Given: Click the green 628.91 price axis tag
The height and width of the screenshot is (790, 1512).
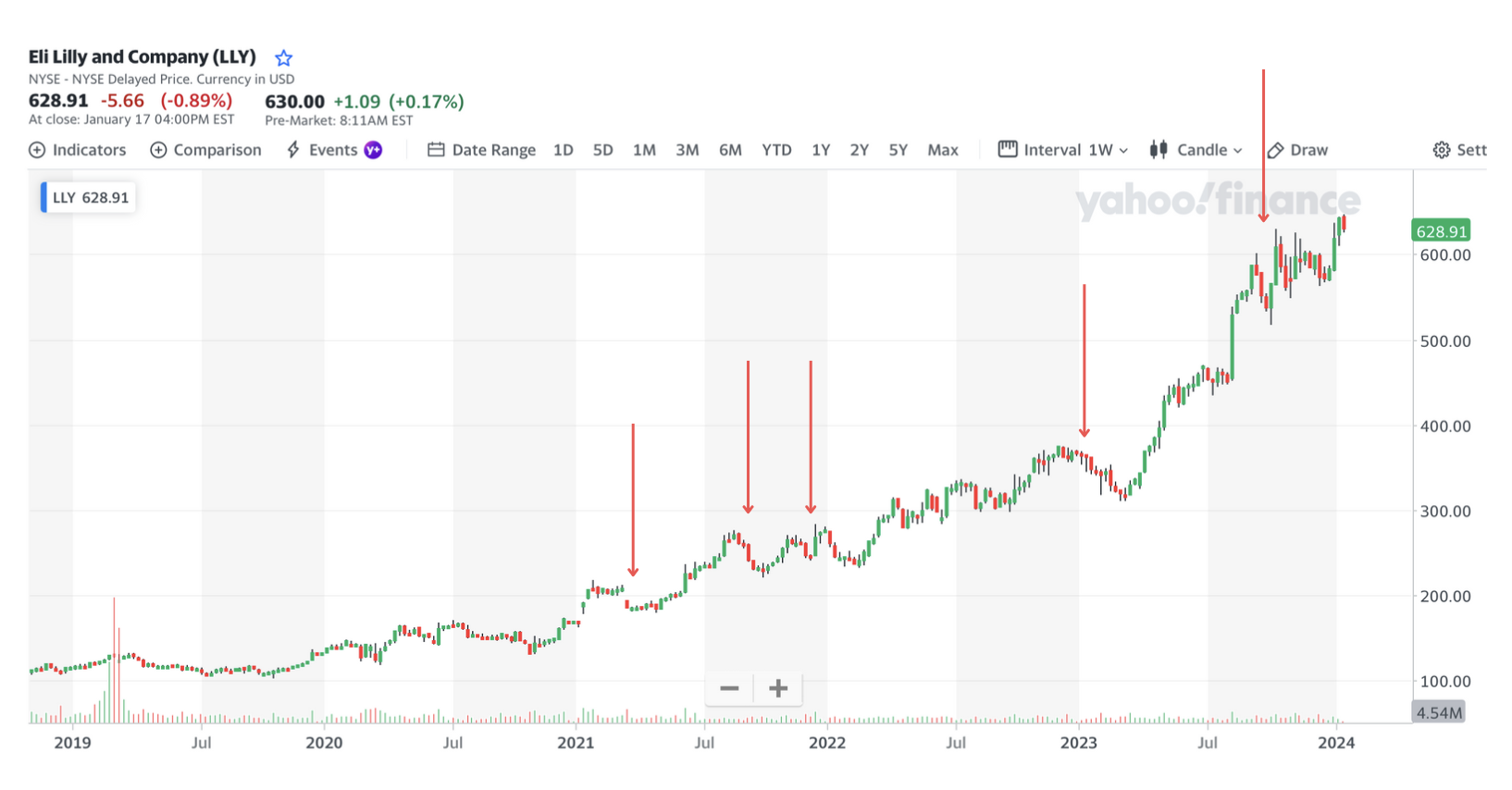Looking at the screenshot, I should (1441, 231).
